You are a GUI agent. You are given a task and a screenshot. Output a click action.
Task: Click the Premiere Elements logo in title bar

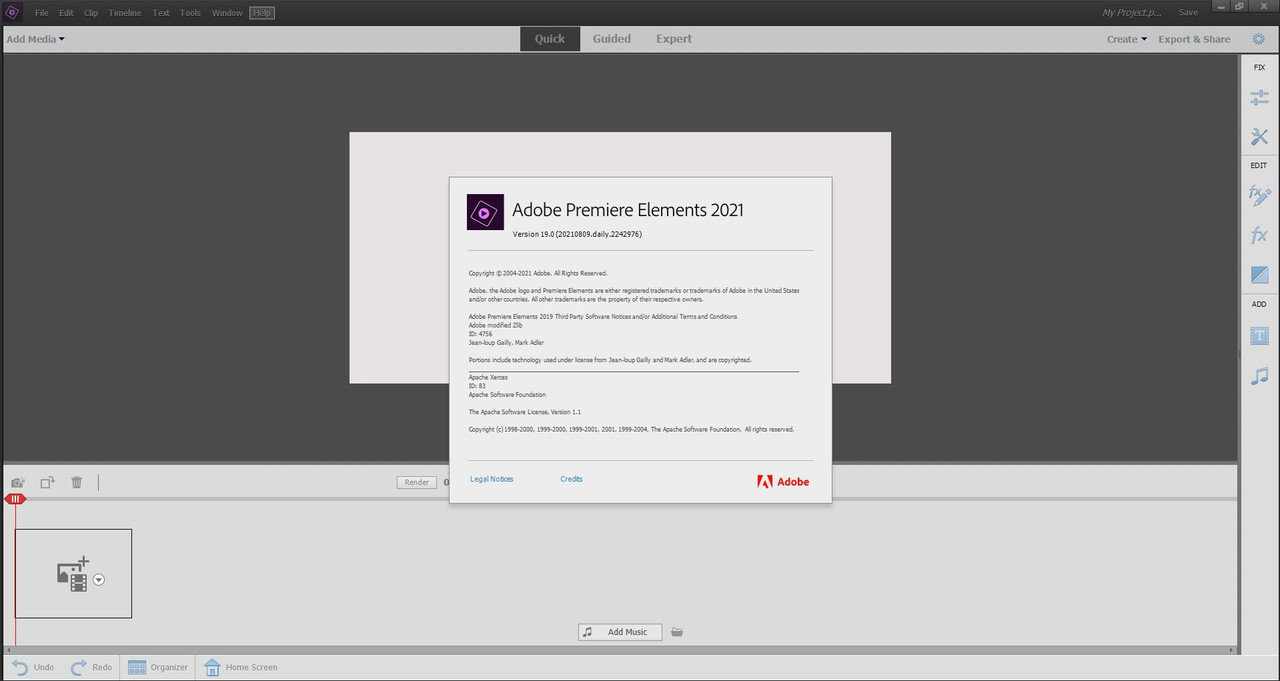13,12
